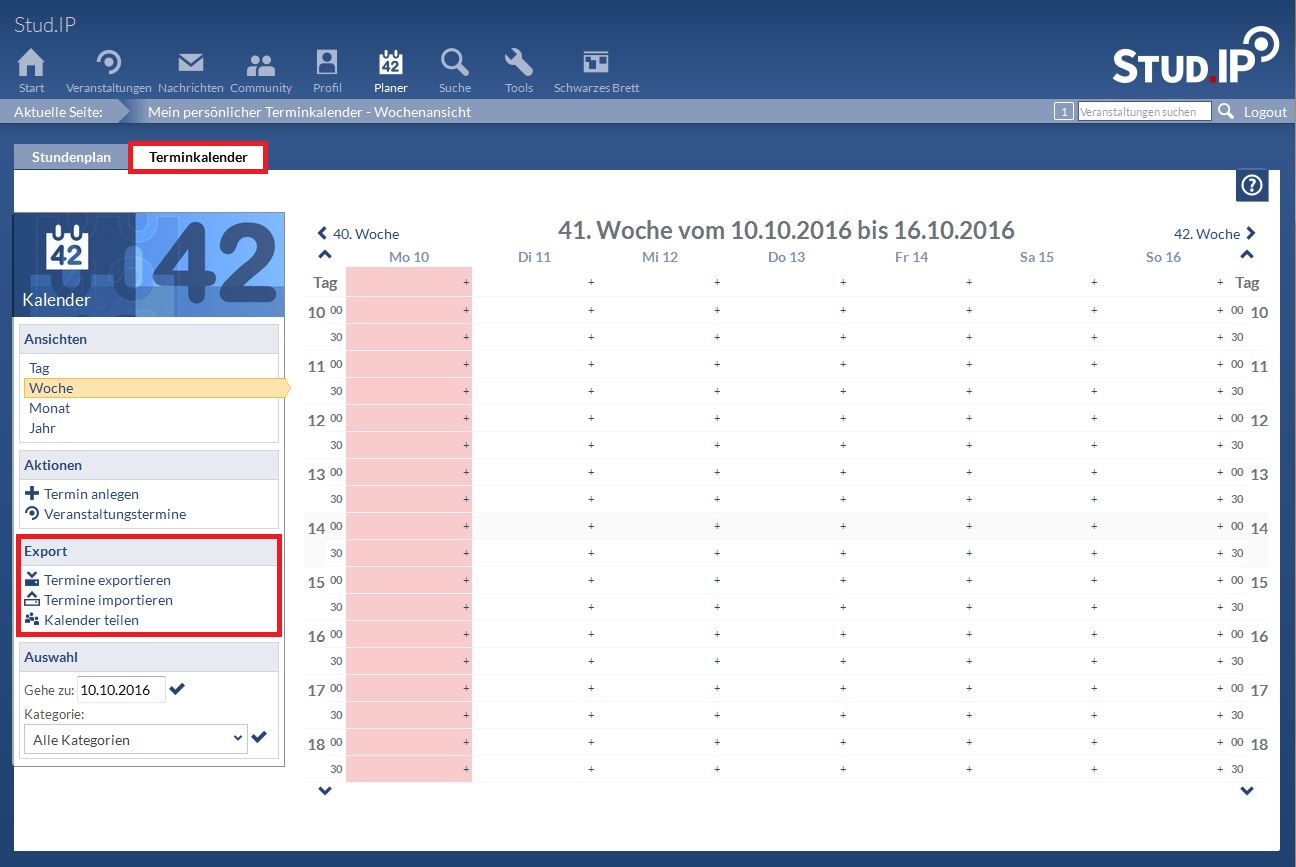Image resolution: width=1296 pixels, height=867 pixels.
Task: Go to the Community section icon
Action: (260, 64)
